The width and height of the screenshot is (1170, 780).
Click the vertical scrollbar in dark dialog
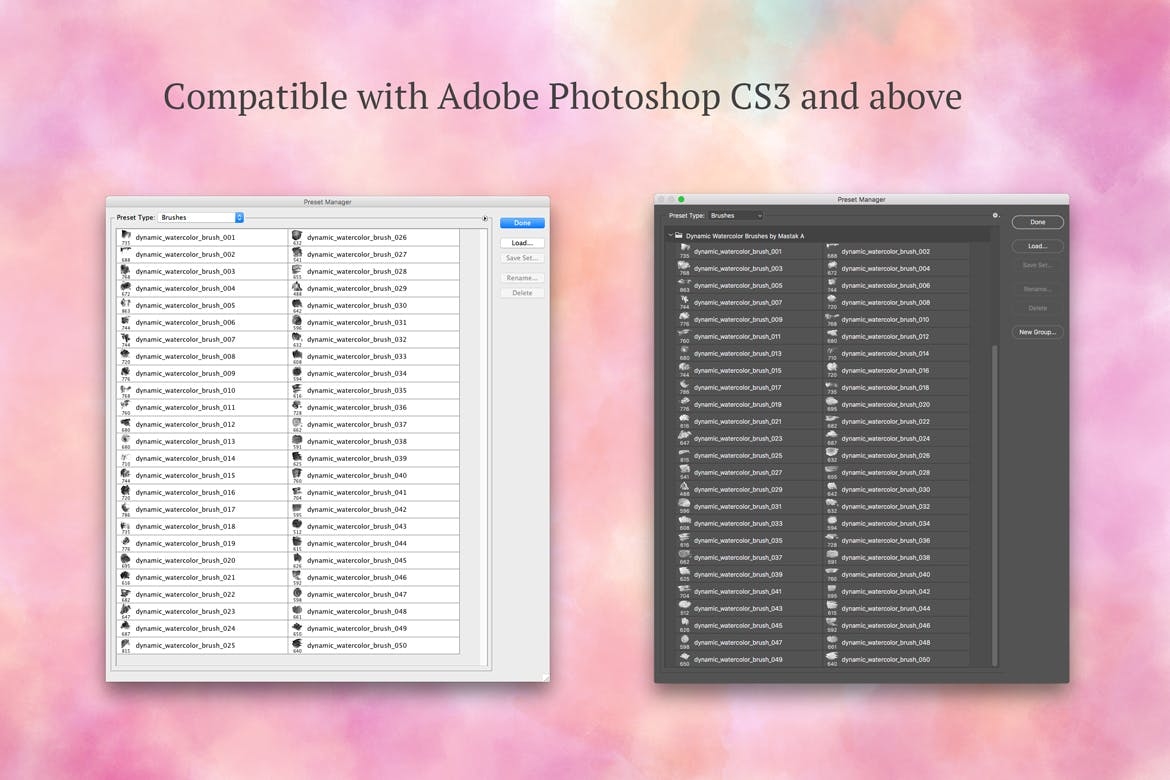click(x=994, y=500)
